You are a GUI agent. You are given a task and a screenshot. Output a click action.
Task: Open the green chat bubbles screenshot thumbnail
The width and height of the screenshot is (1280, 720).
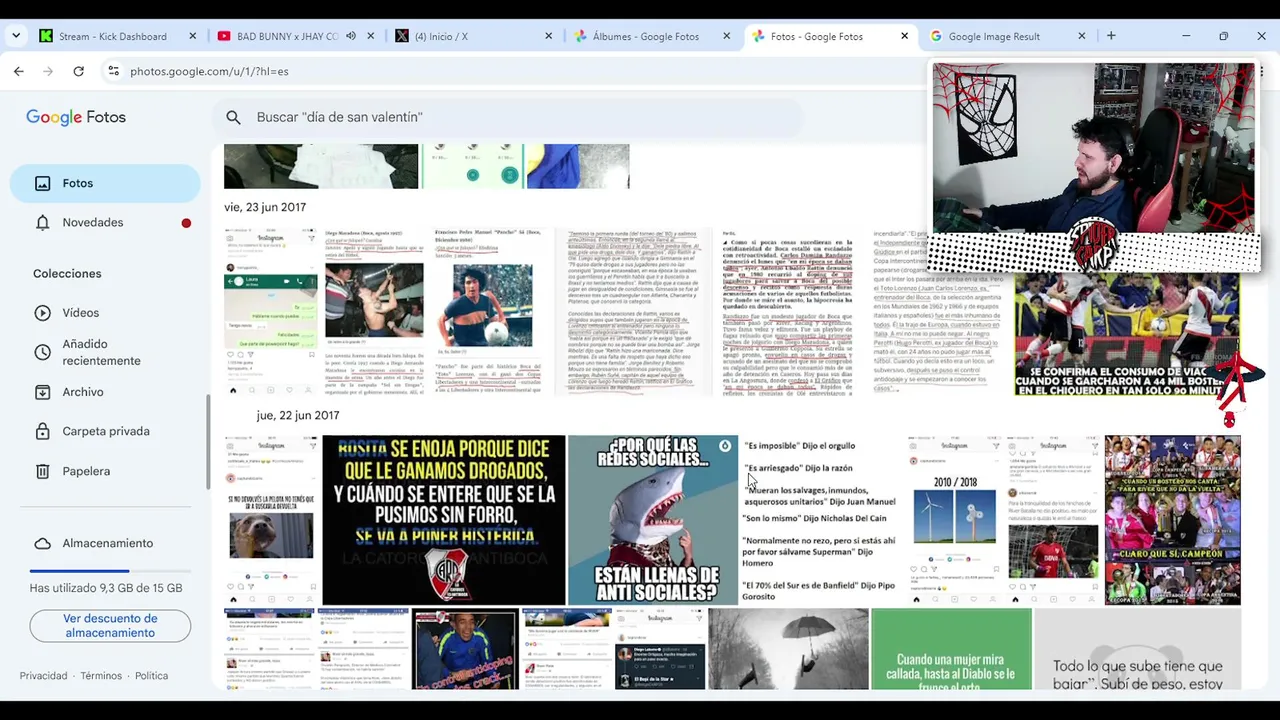tap(271, 312)
